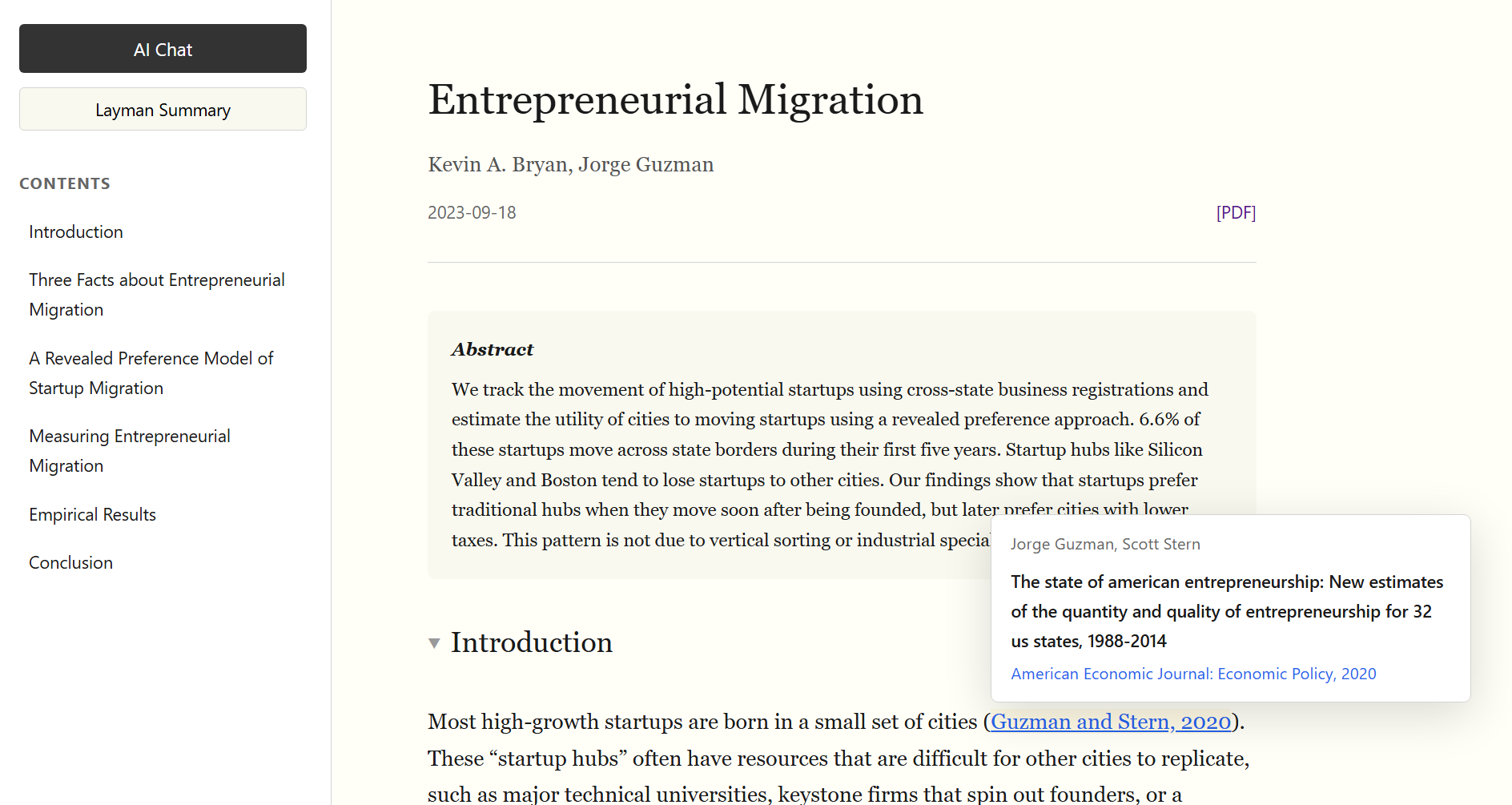This screenshot has height=805, width=1512.
Task: Navigate to A Revealed Preference Model section
Action: 151,373
